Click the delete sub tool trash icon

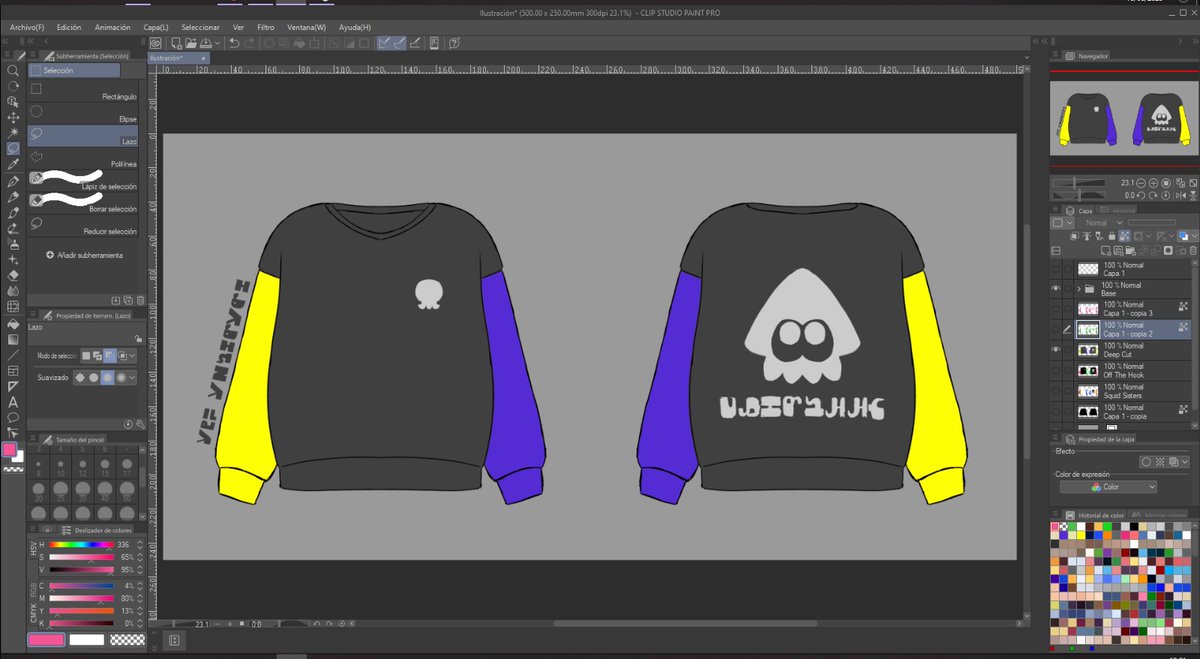click(140, 299)
